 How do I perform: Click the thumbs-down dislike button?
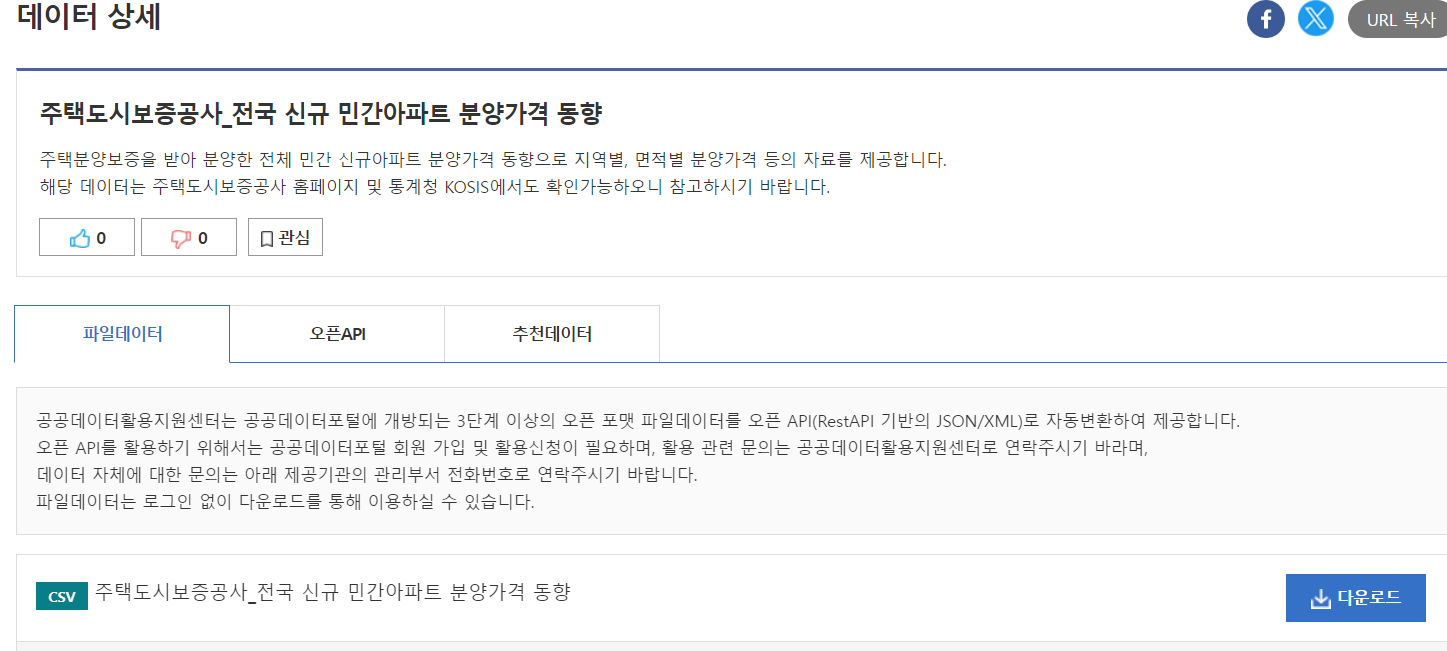(189, 237)
